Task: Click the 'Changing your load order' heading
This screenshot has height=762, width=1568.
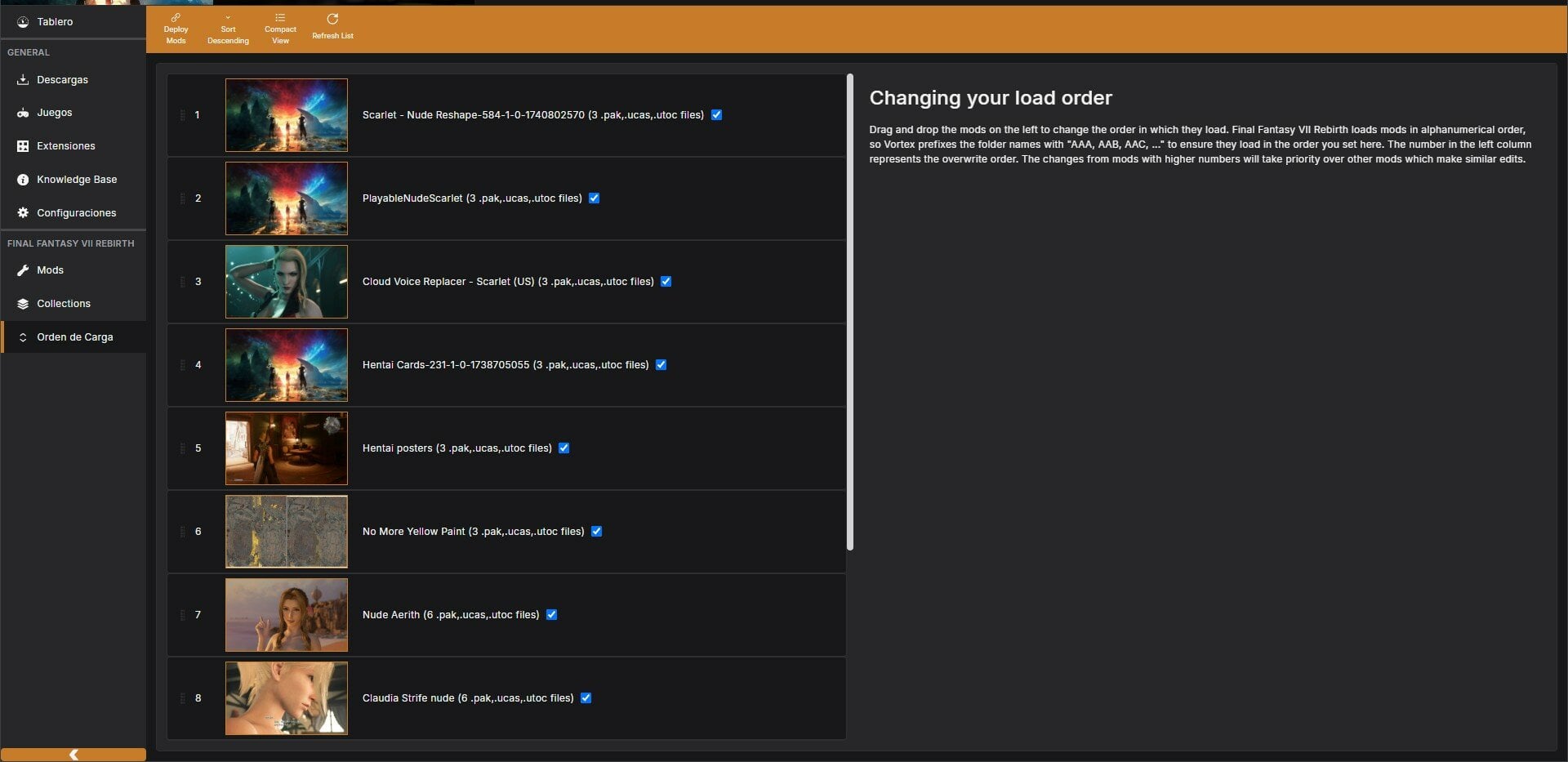Action: 991,98
